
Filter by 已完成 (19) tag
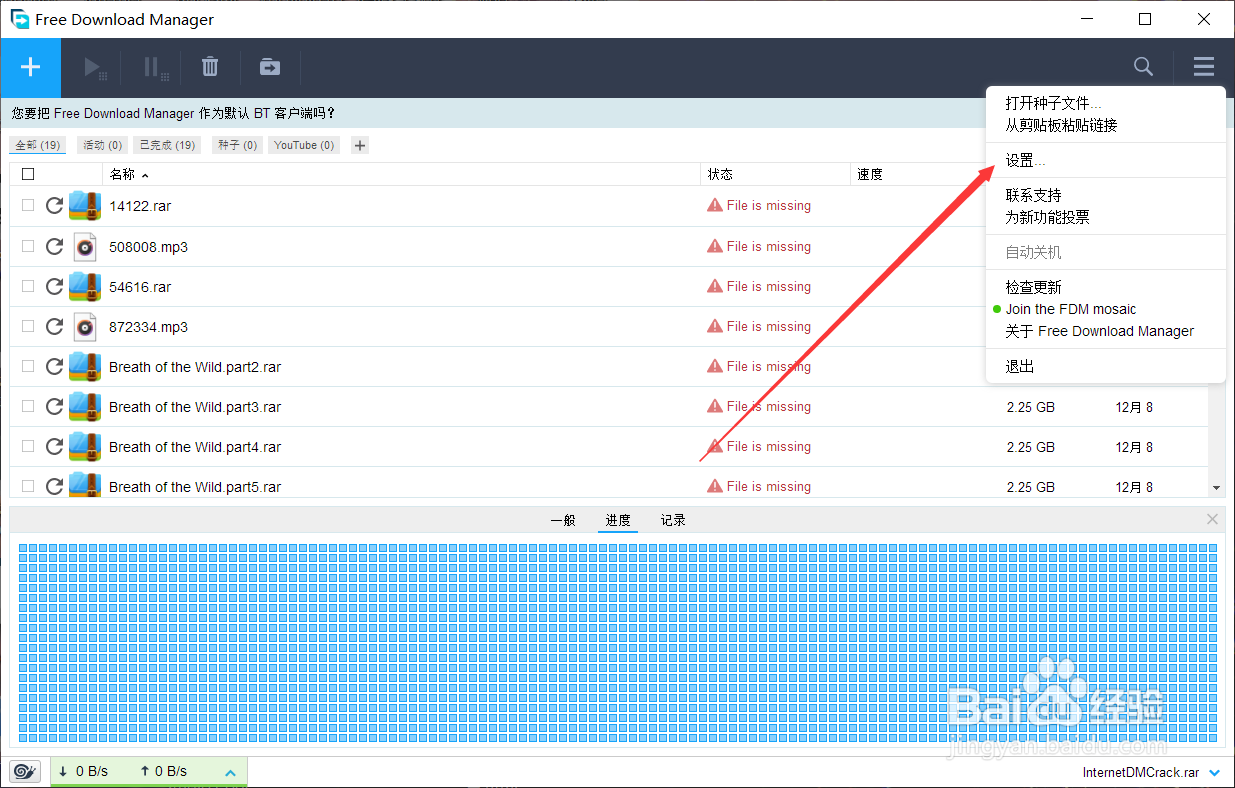167,145
